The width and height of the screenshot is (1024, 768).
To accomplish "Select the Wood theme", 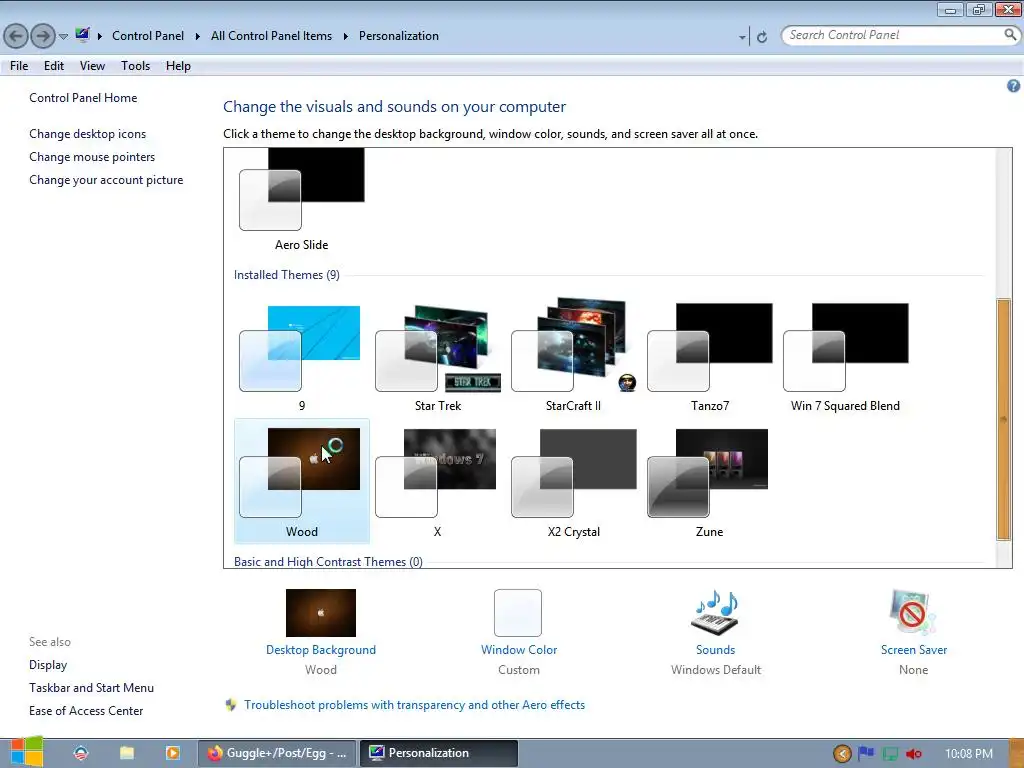I will click(302, 481).
